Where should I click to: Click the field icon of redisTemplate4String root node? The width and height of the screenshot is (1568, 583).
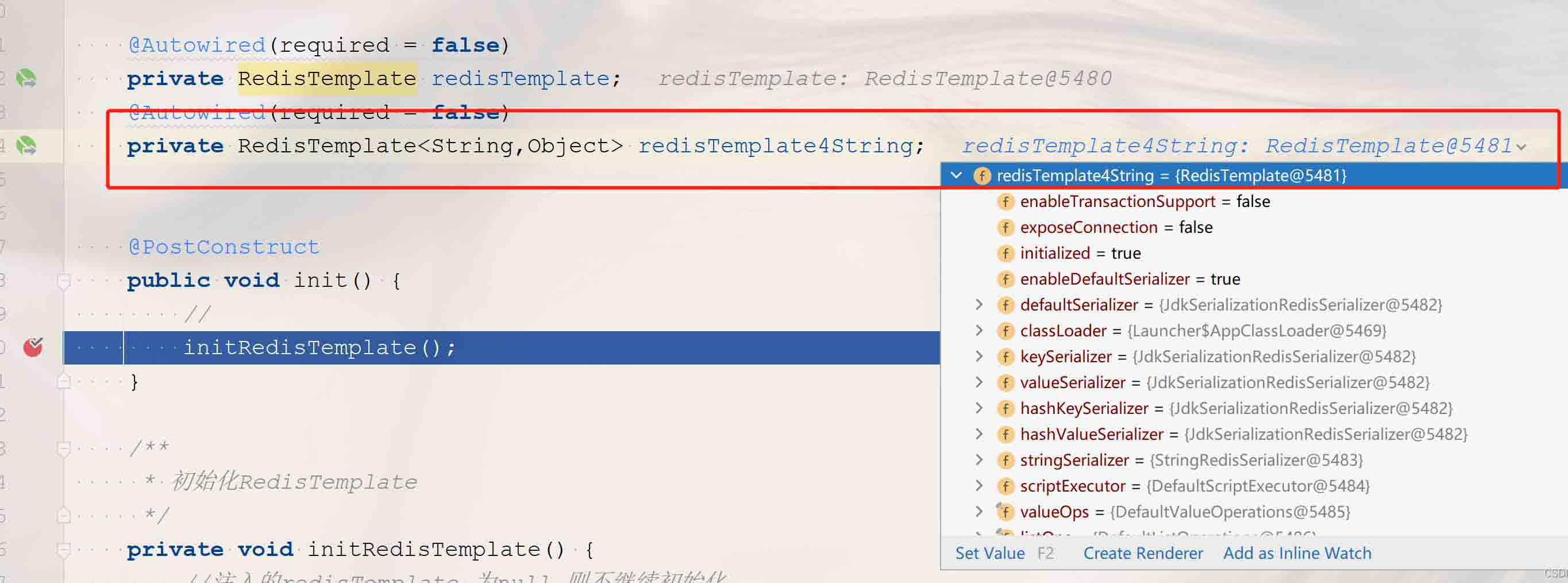click(x=982, y=176)
